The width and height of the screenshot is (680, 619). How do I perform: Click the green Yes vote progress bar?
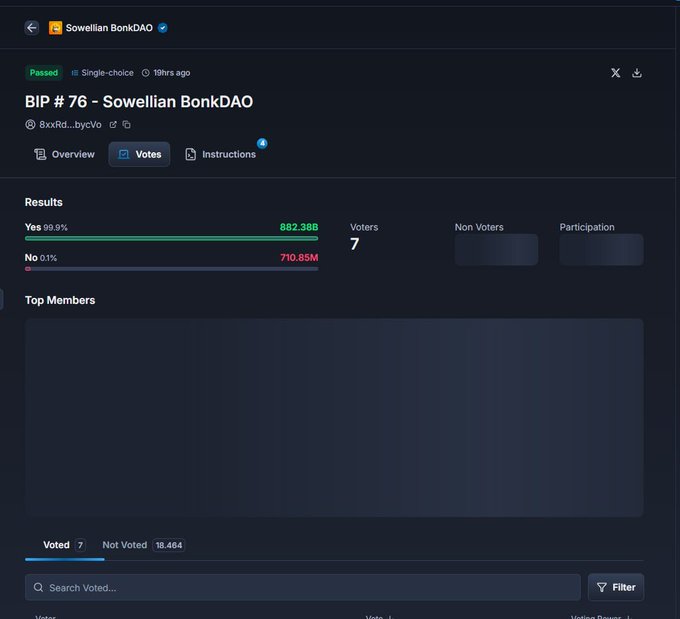coord(171,238)
